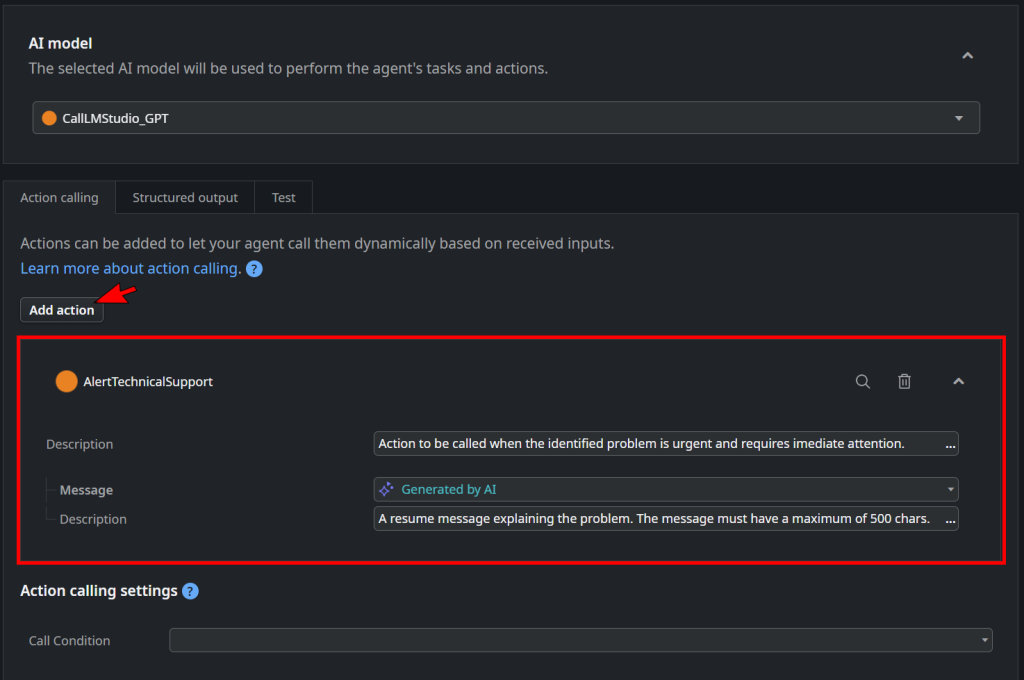Viewport: 1024px width, 680px height.
Task: Click the search icon for AlertTechnicalSupport
Action: click(862, 381)
